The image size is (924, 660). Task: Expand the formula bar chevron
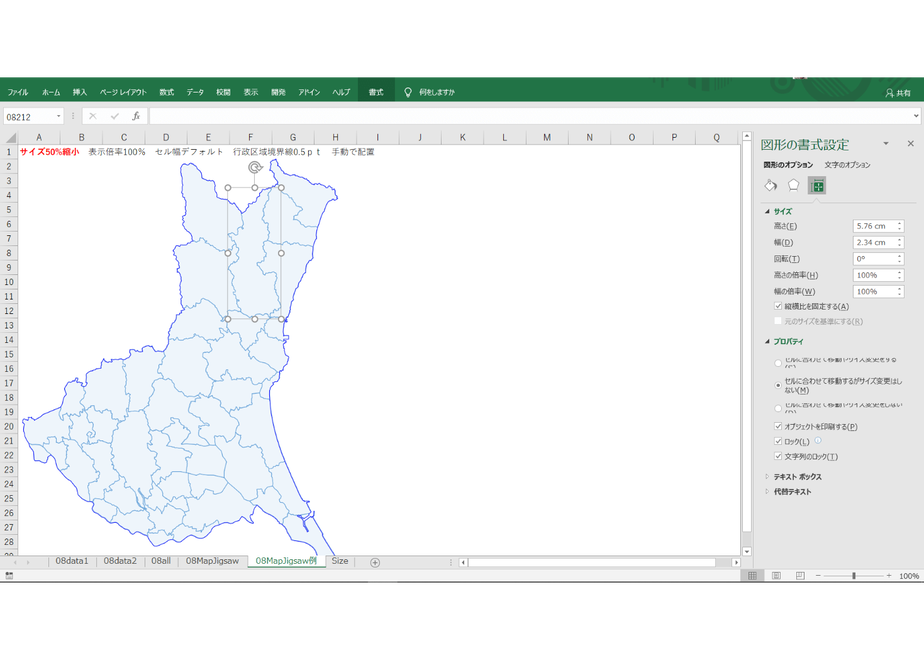pyautogui.click(x=916, y=116)
